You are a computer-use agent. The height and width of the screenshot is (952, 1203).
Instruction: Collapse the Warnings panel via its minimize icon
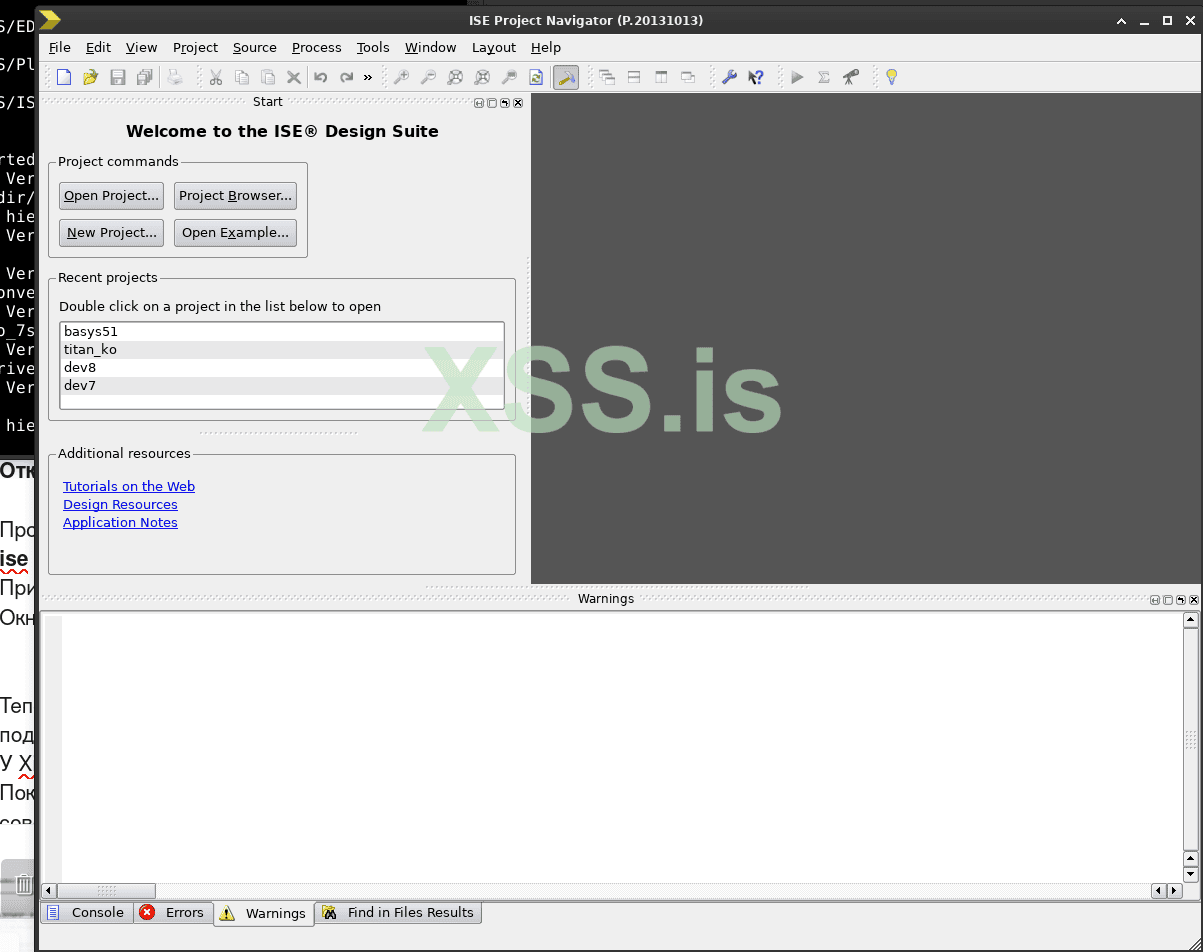click(1155, 599)
